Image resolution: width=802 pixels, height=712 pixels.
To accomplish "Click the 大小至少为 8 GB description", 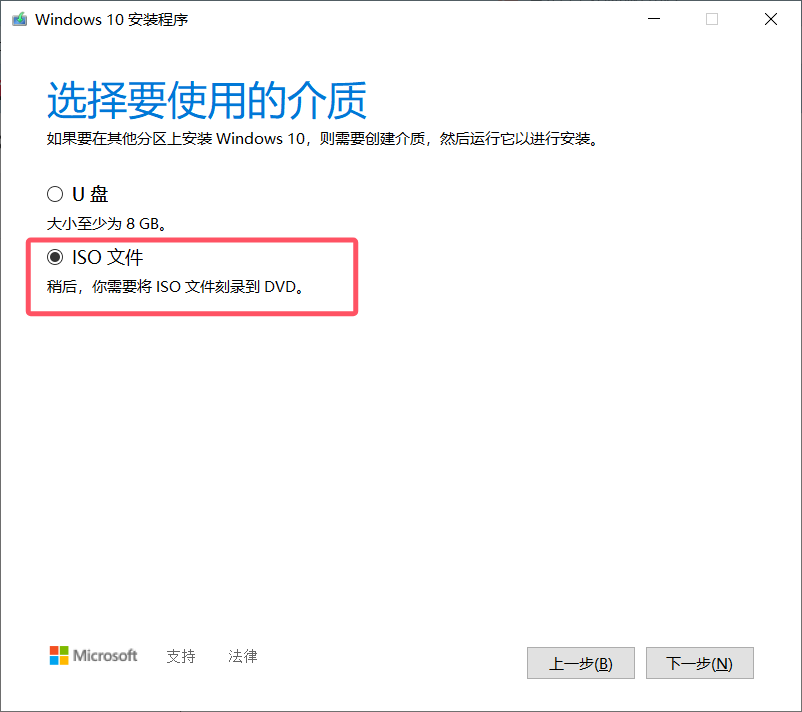I will [x=106, y=224].
